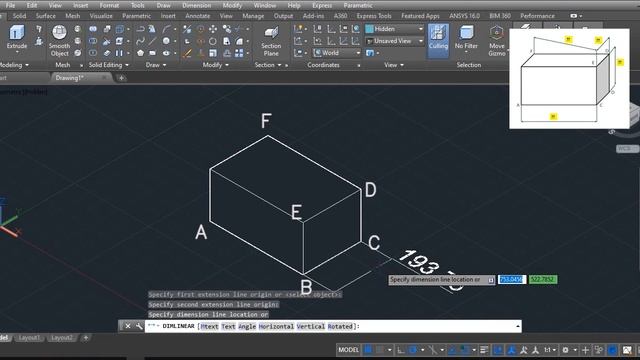Add a new drawing tab with plus
This screenshot has height=360, width=640.
pos(121,78)
